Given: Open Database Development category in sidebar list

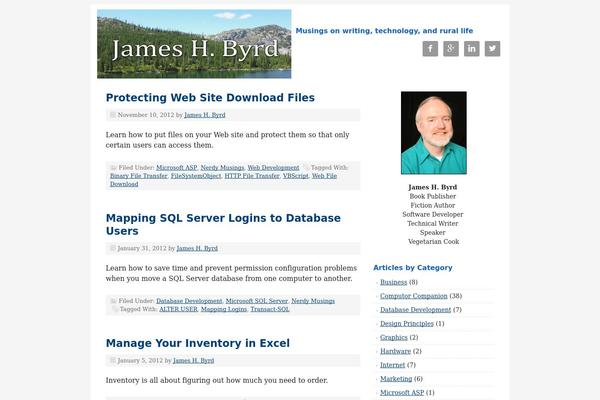Looking at the screenshot, I should point(416,310).
